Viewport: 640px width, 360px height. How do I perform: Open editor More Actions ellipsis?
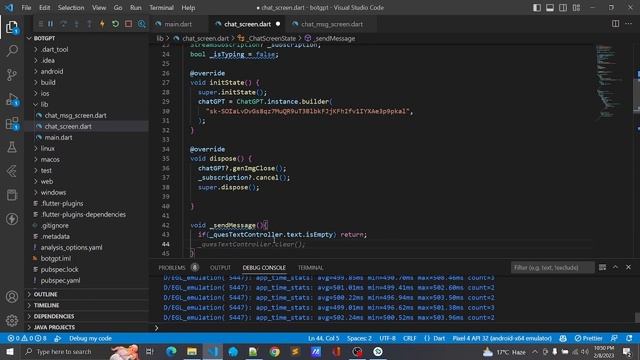[x=629, y=24]
